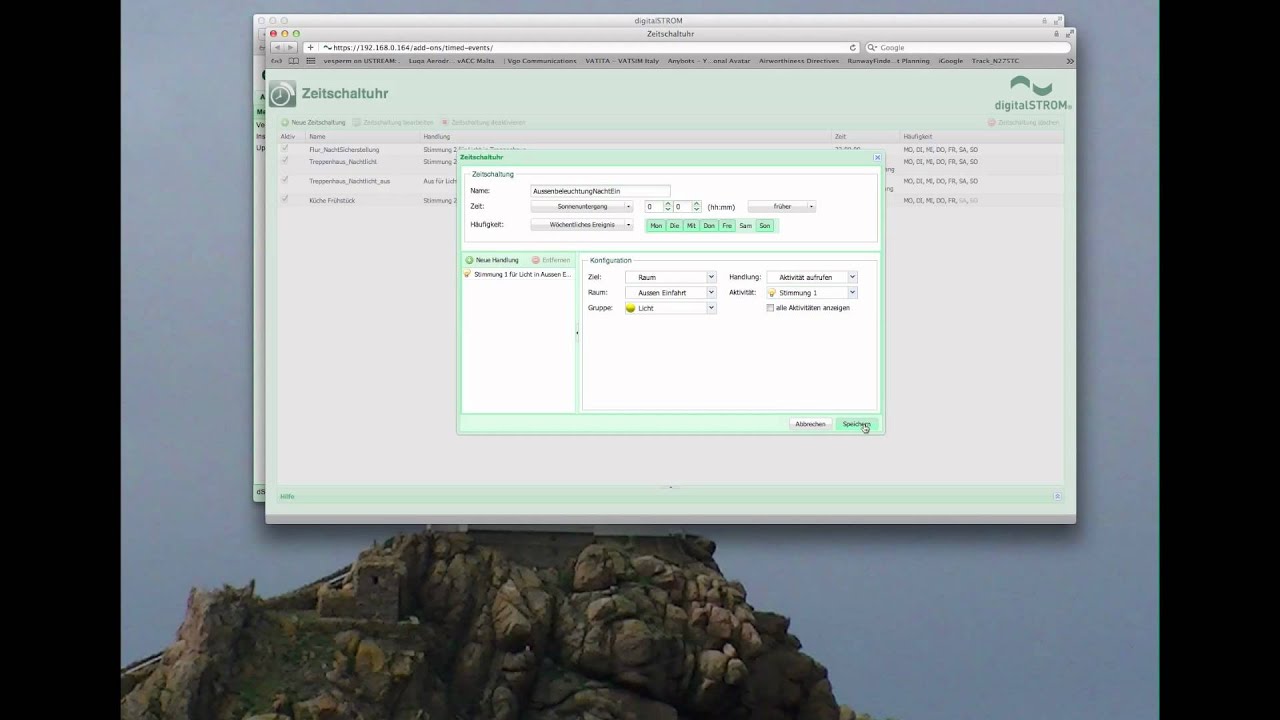Click Zeitschaltung löschen in the toolbar

[1023, 122]
